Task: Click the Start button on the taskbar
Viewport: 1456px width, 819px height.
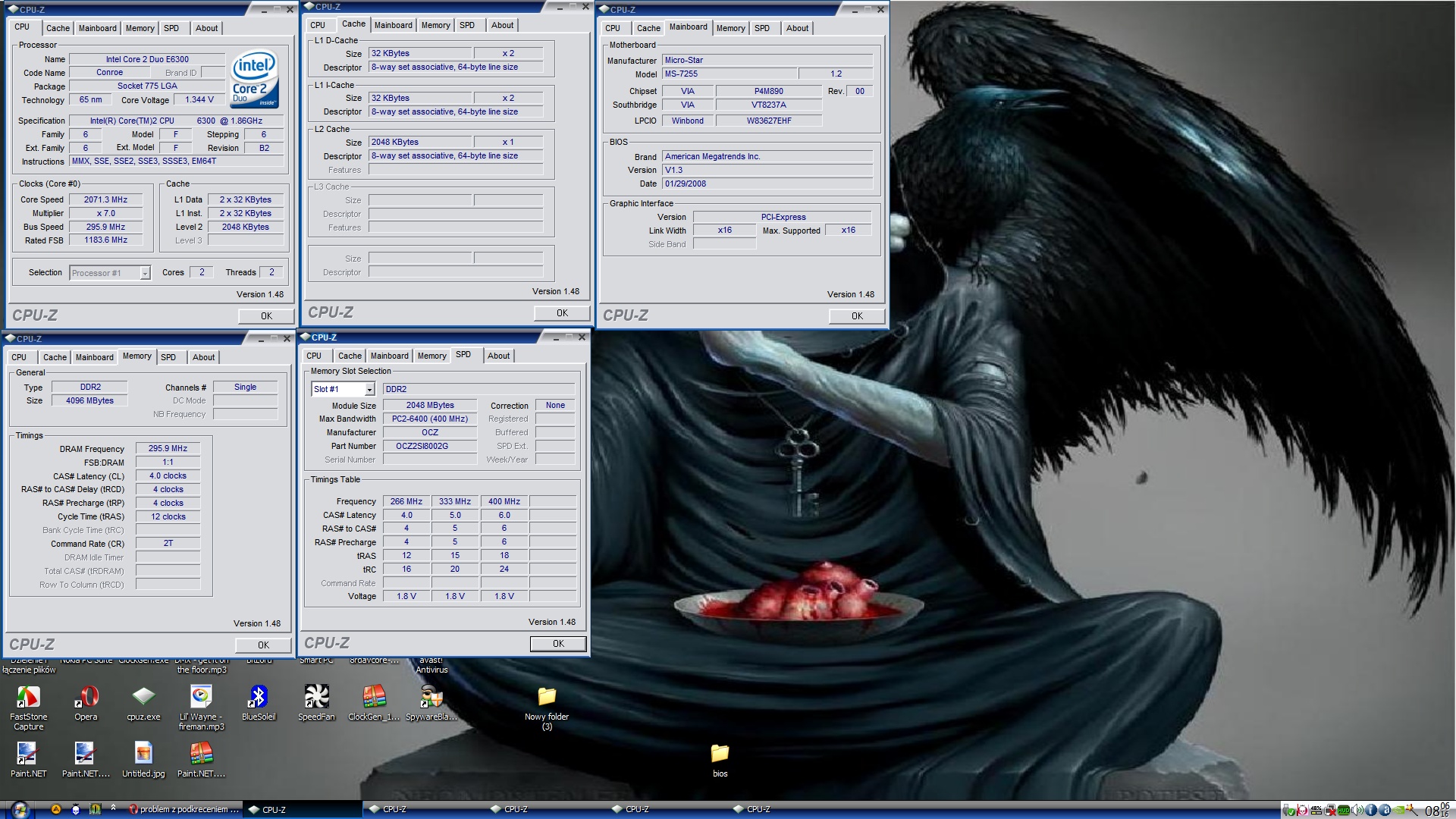Action: coord(19,809)
